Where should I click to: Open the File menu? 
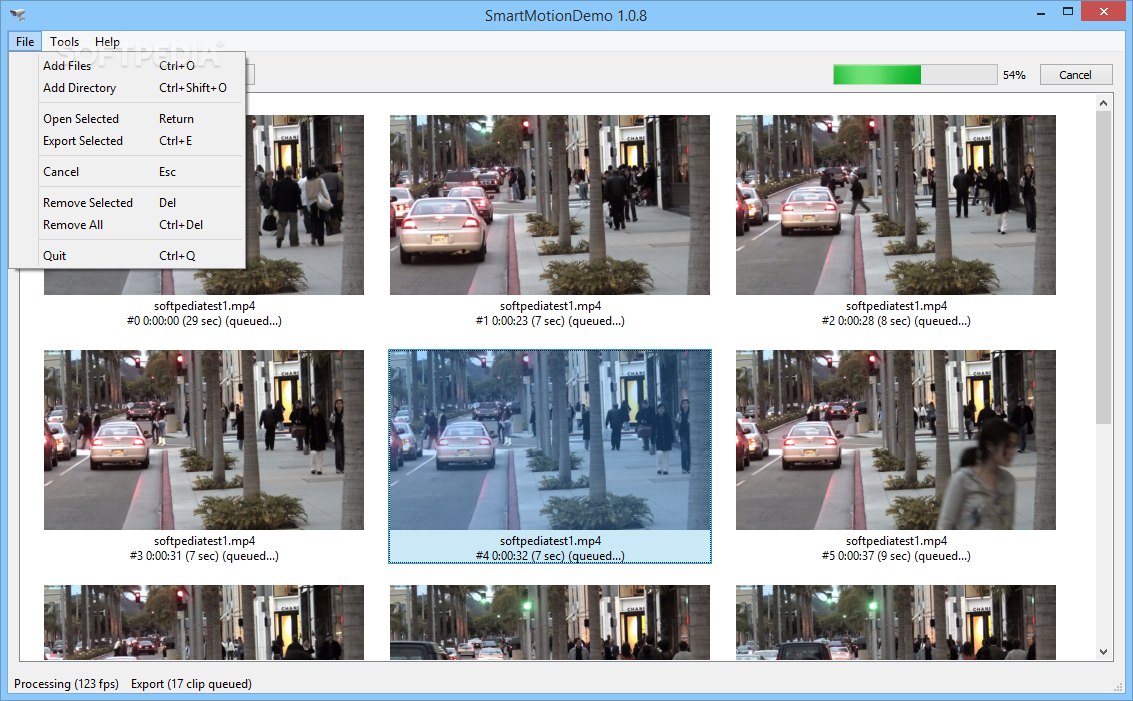(25, 41)
